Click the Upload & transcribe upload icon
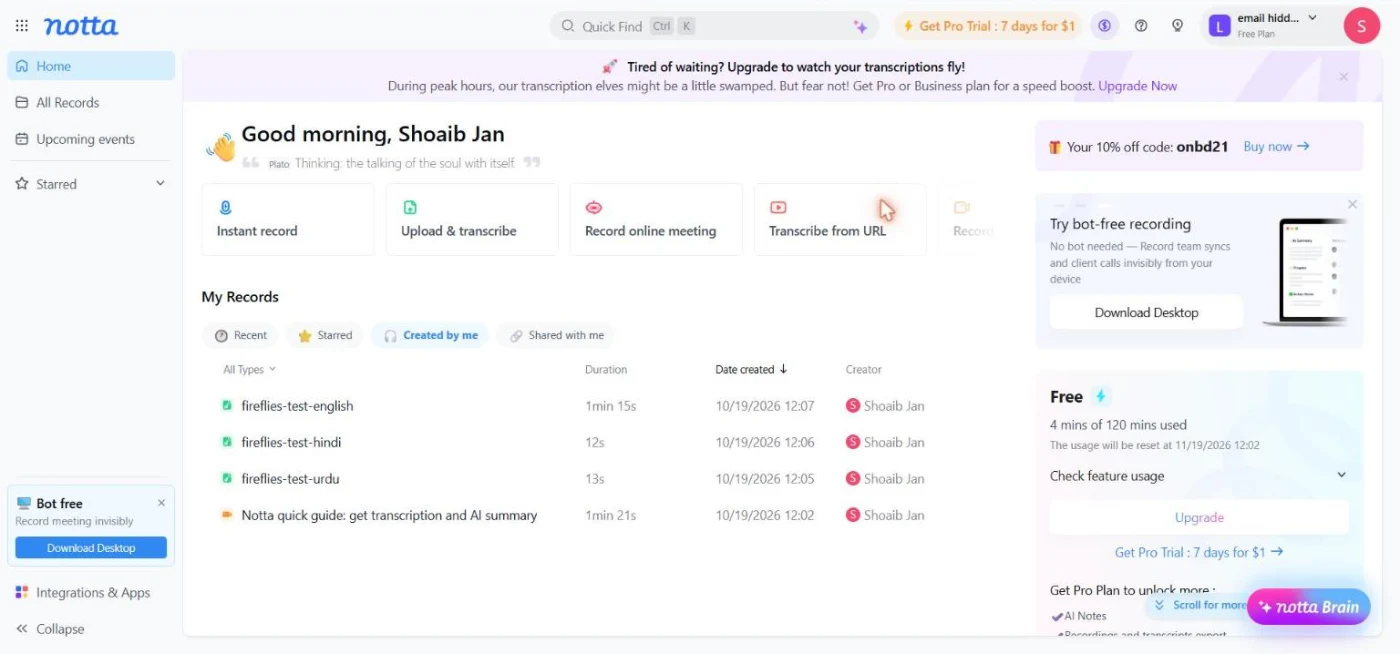The height and width of the screenshot is (654, 1400). [x=410, y=208]
